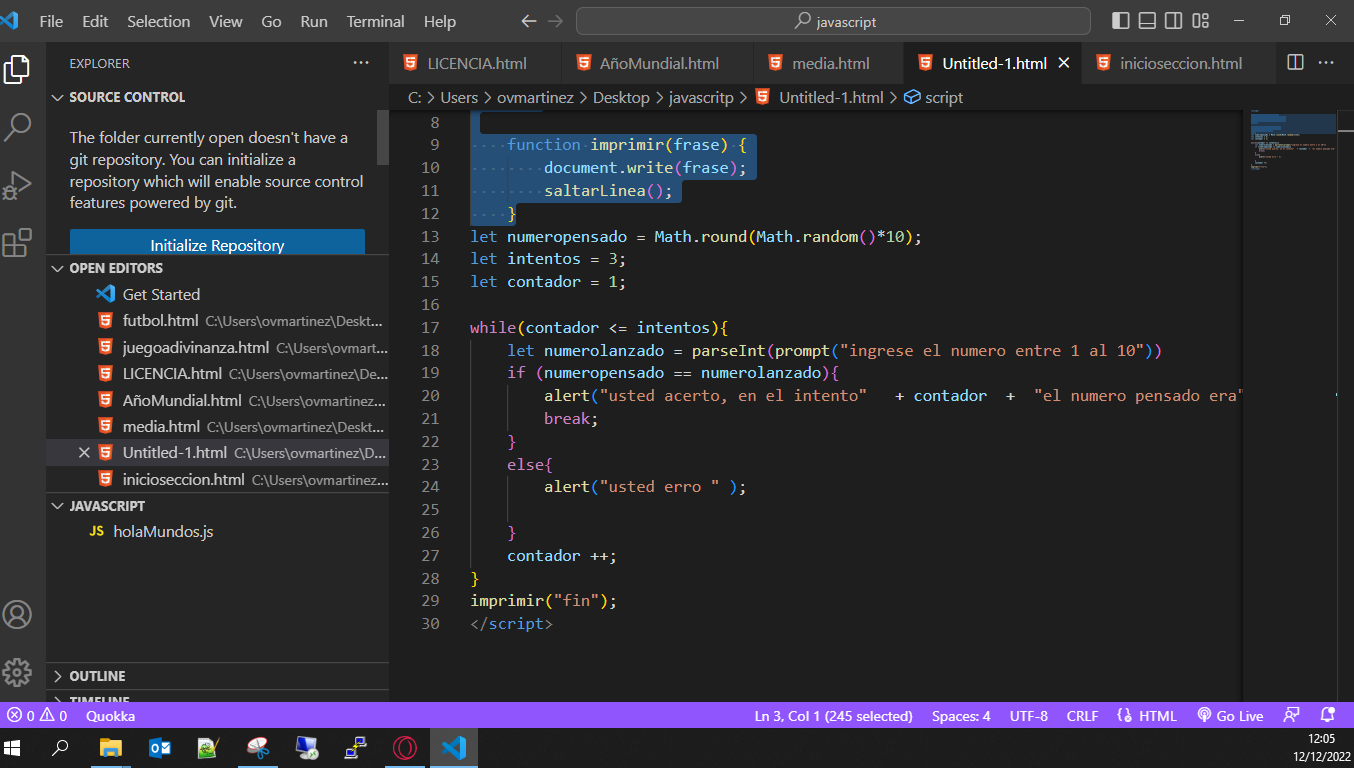This screenshot has width=1354, height=768.
Task: Open the notifications bell
Action: [1328, 716]
